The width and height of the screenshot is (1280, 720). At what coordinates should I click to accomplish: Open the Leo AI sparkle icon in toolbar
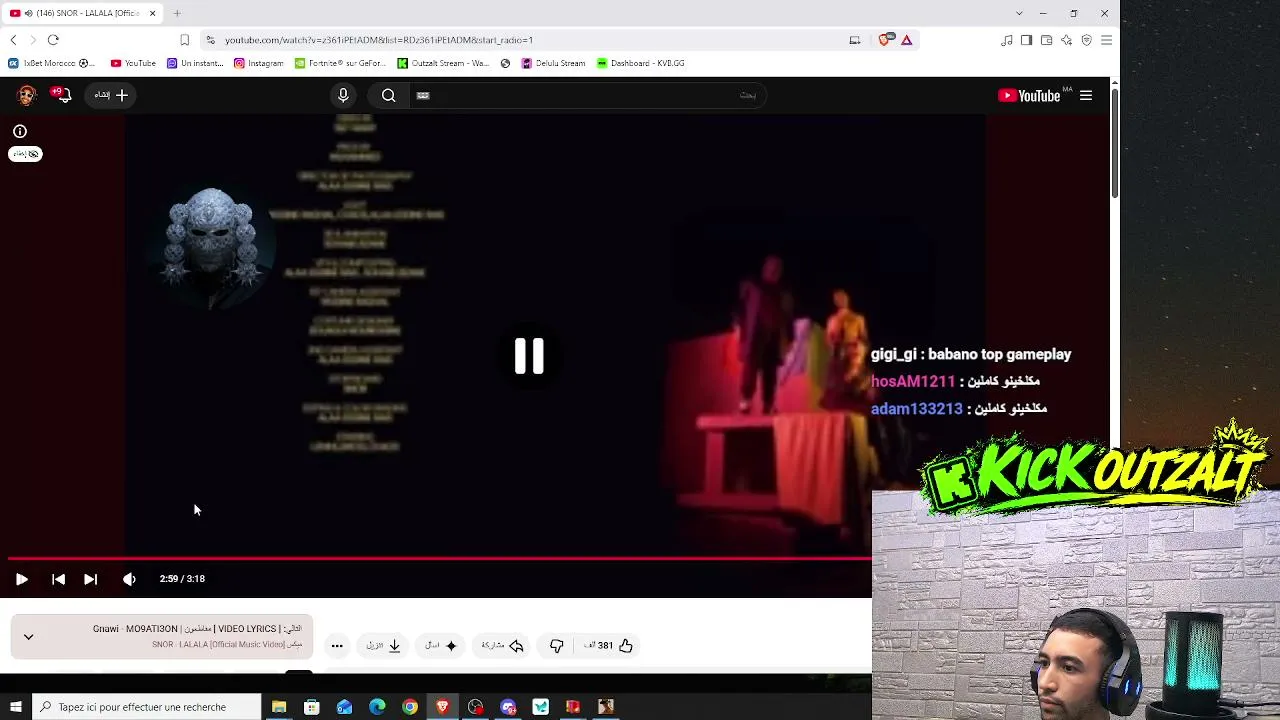[x=1067, y=40]
